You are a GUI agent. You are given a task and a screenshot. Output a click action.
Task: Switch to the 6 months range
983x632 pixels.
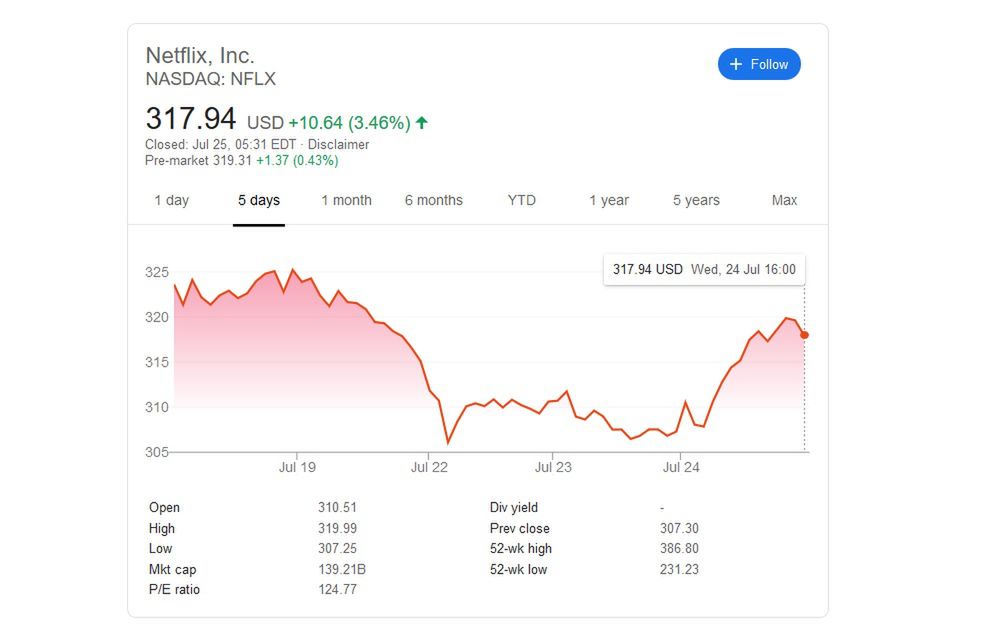pyautogui.click(x=434, y=200)
